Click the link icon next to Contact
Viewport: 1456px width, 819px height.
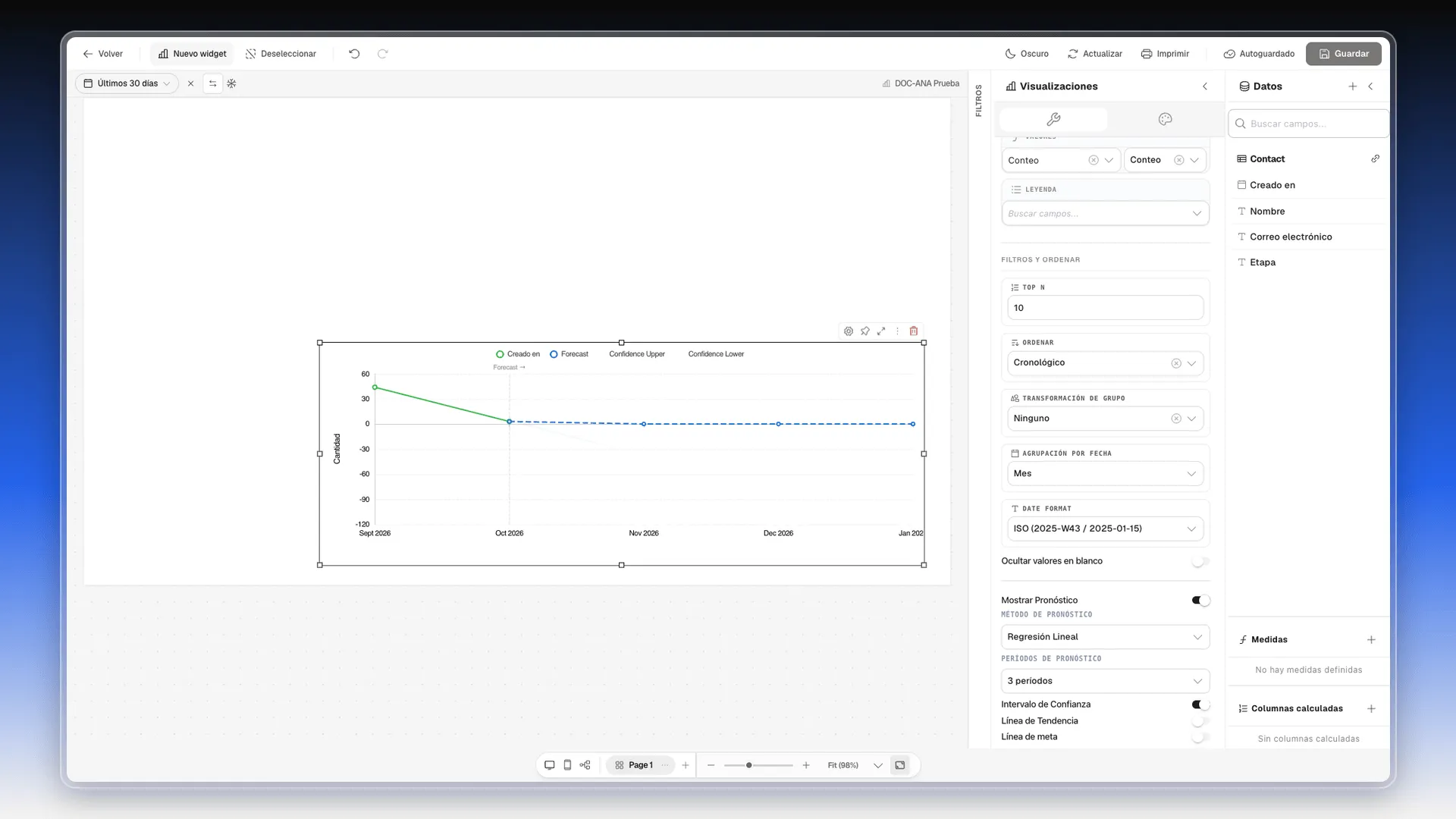(x=1376, y=158)
